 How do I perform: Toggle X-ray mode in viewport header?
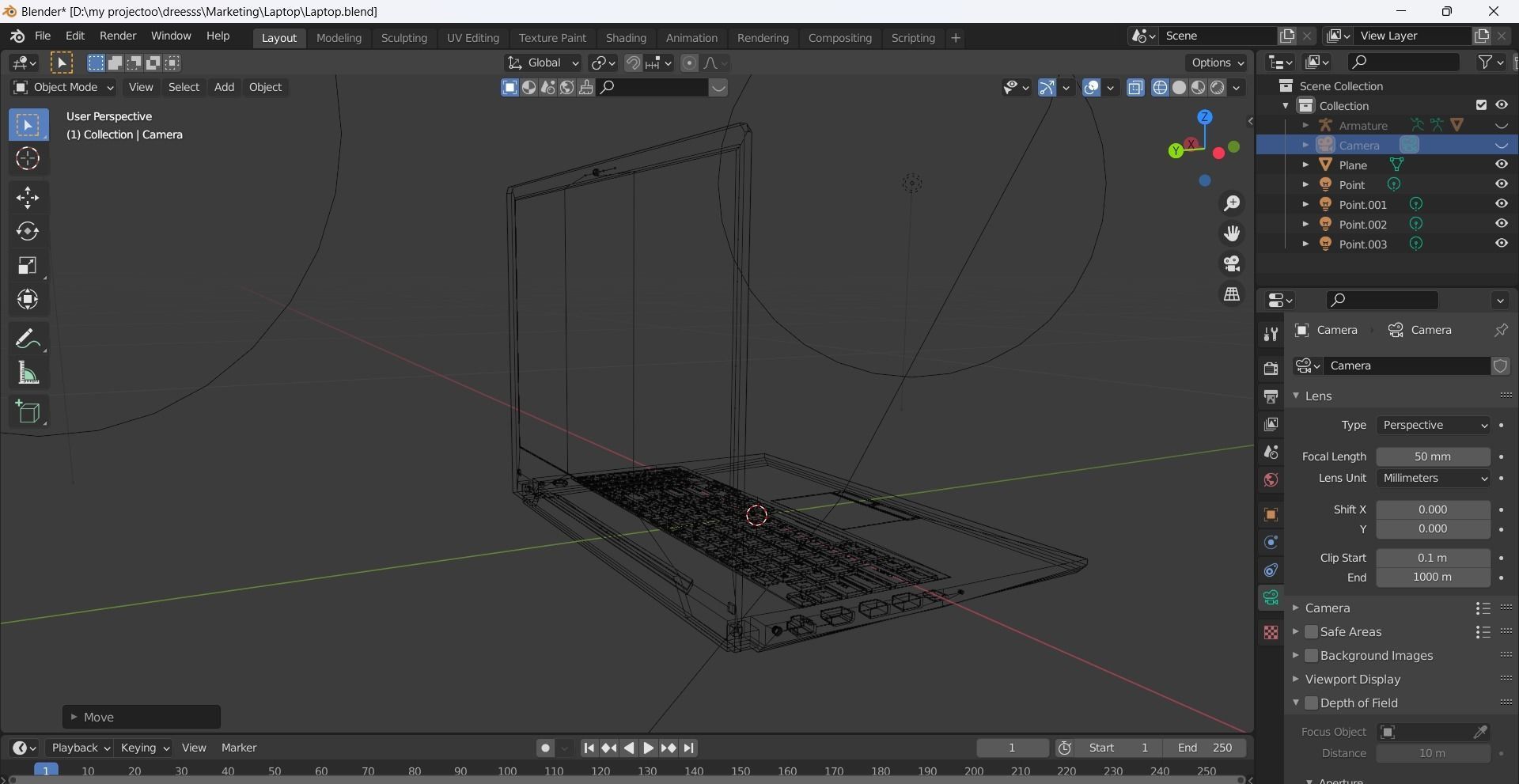tap(1135, 88)
